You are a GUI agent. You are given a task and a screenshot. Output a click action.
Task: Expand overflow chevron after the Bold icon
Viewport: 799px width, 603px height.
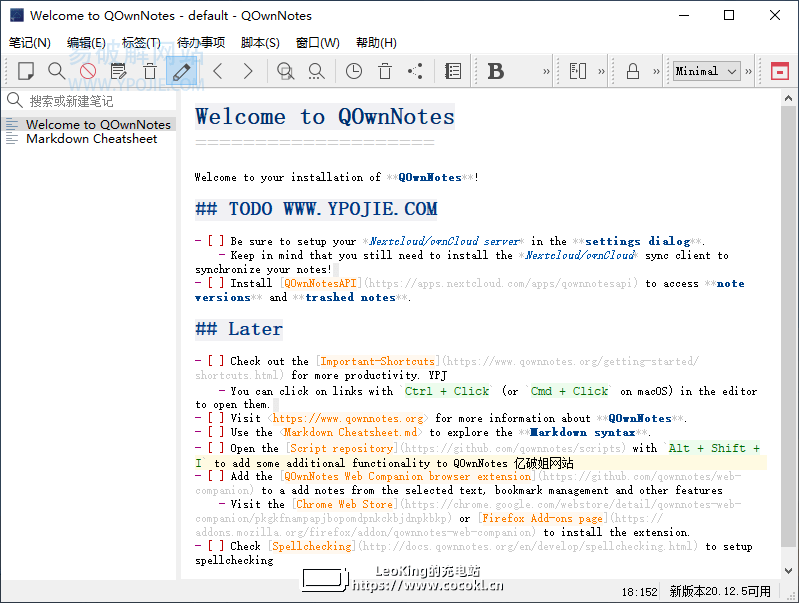point(546,71)
